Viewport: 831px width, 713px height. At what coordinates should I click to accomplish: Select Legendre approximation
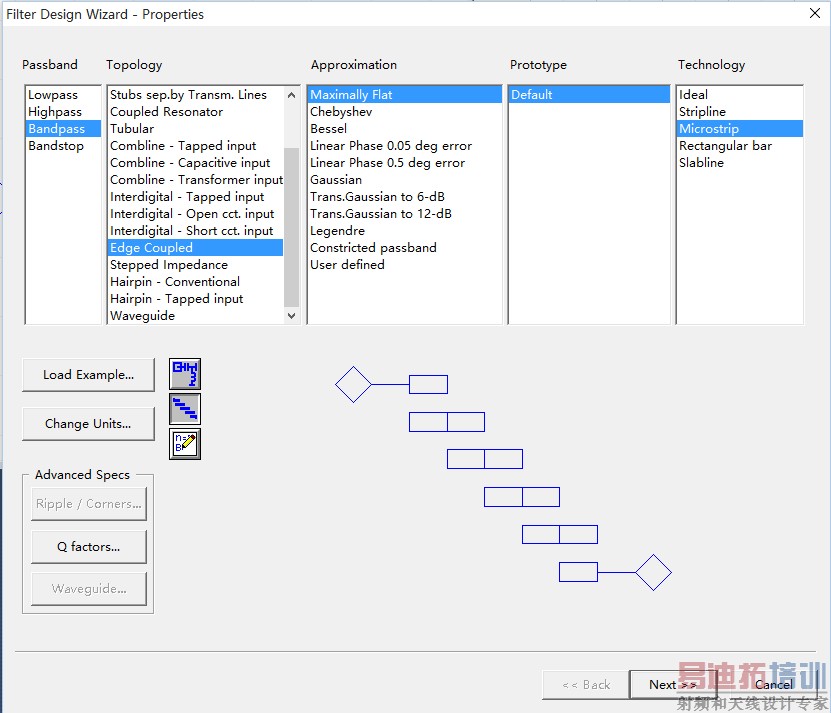tap(404, 231)
